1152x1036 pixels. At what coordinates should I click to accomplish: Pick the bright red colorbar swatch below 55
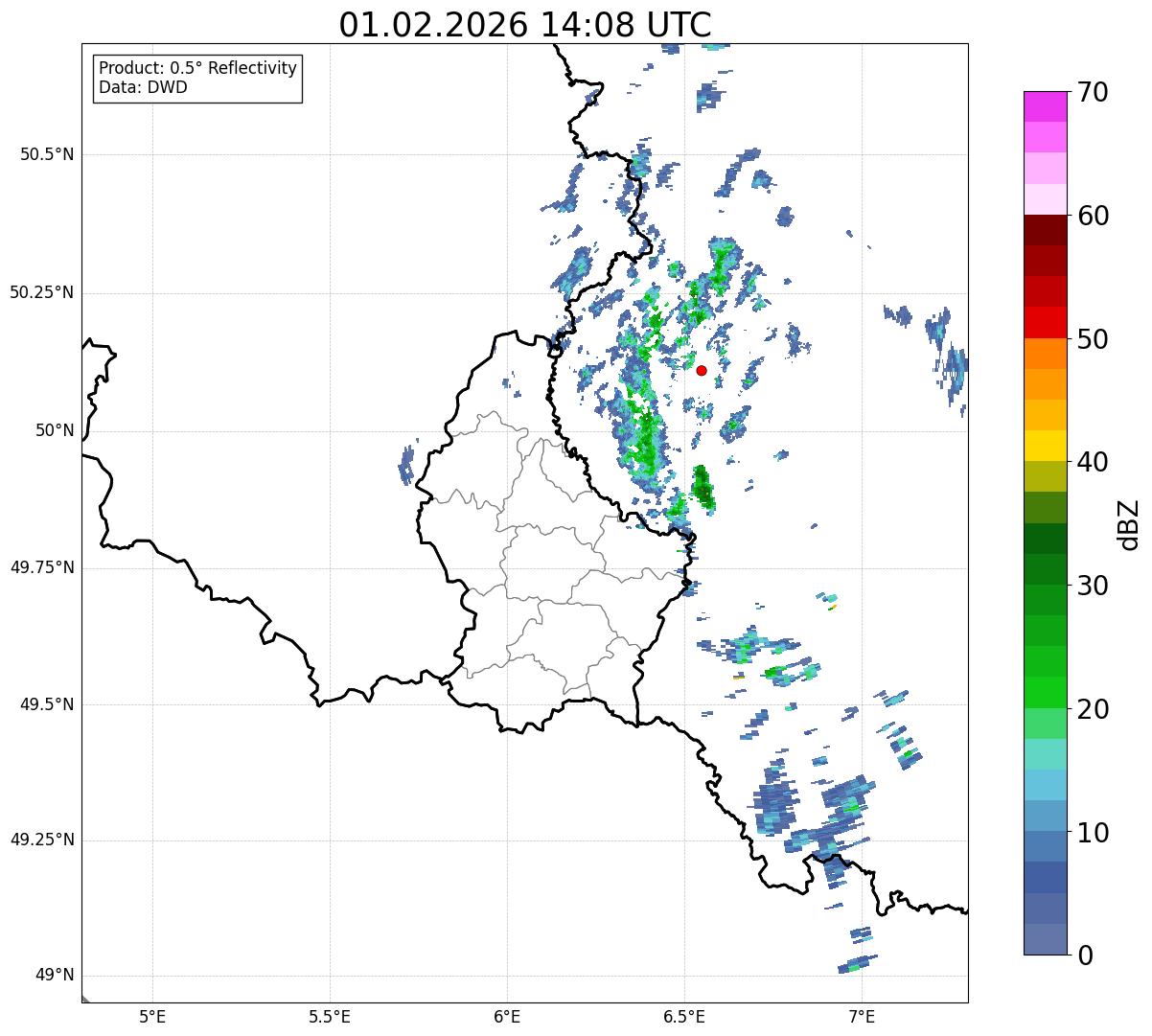click(1046, 322)
